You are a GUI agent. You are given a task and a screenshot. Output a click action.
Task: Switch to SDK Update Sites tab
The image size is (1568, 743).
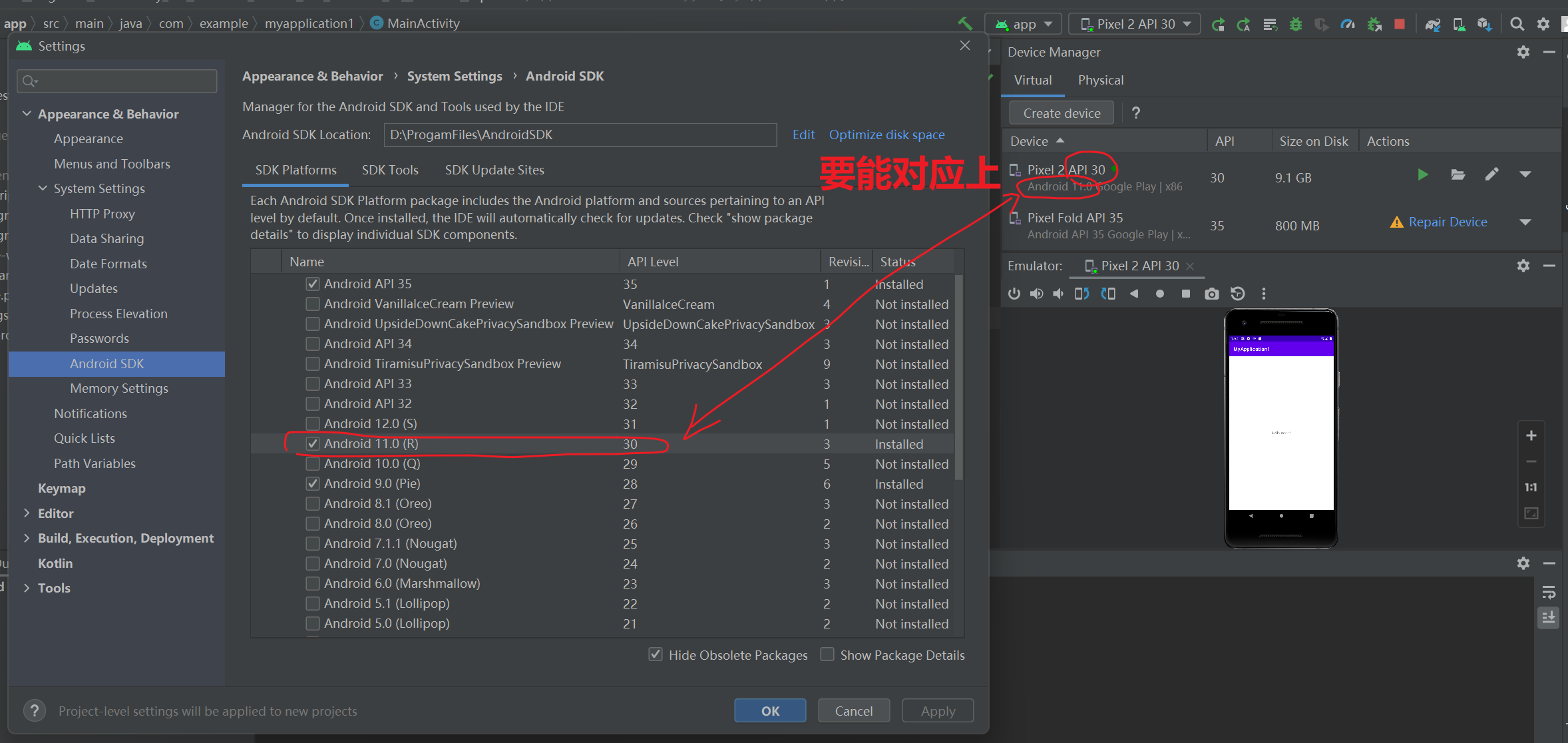pos(494,170)
